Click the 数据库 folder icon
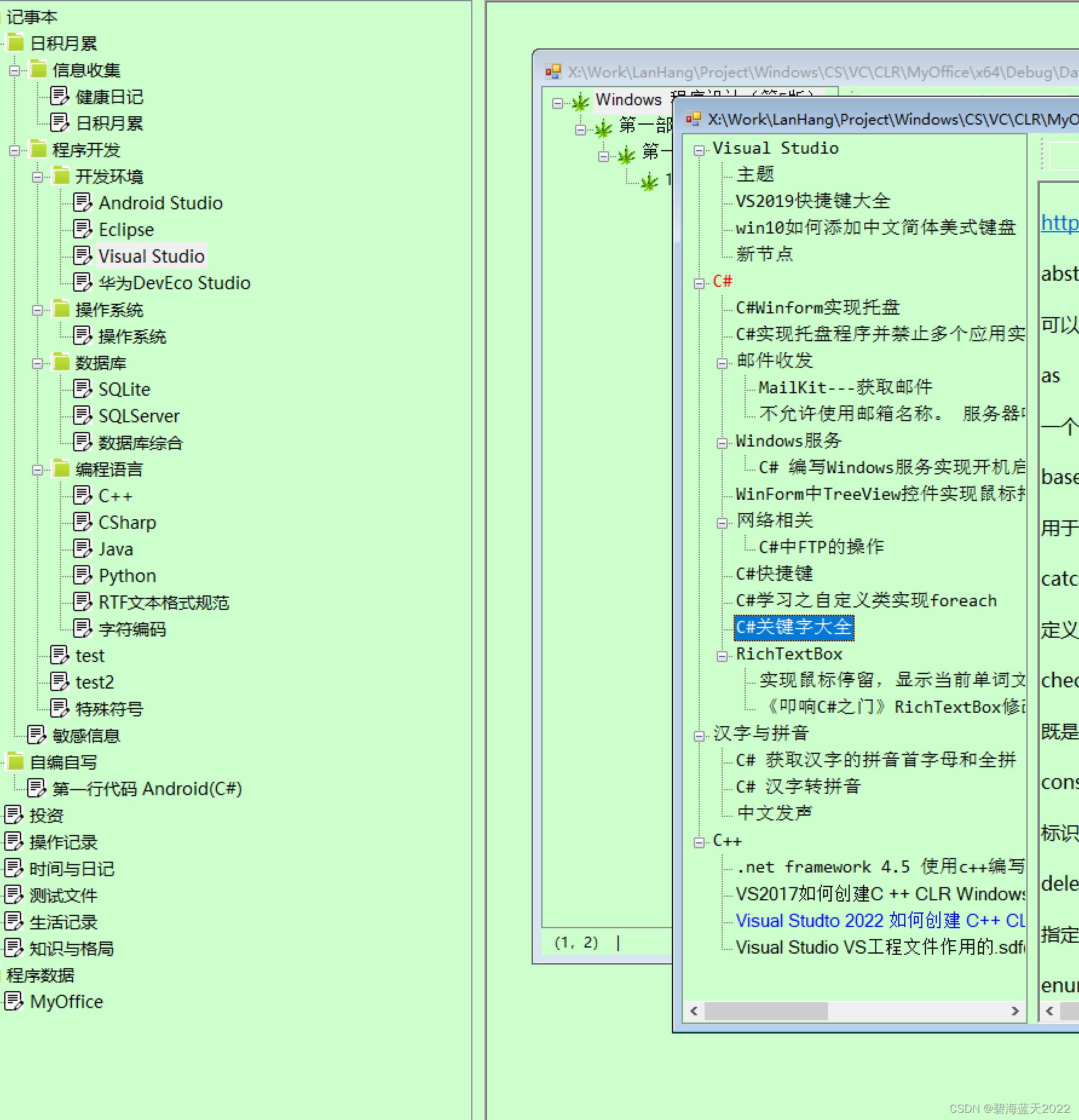This screenshot has width=1079, height=1120. click(61, 362)
